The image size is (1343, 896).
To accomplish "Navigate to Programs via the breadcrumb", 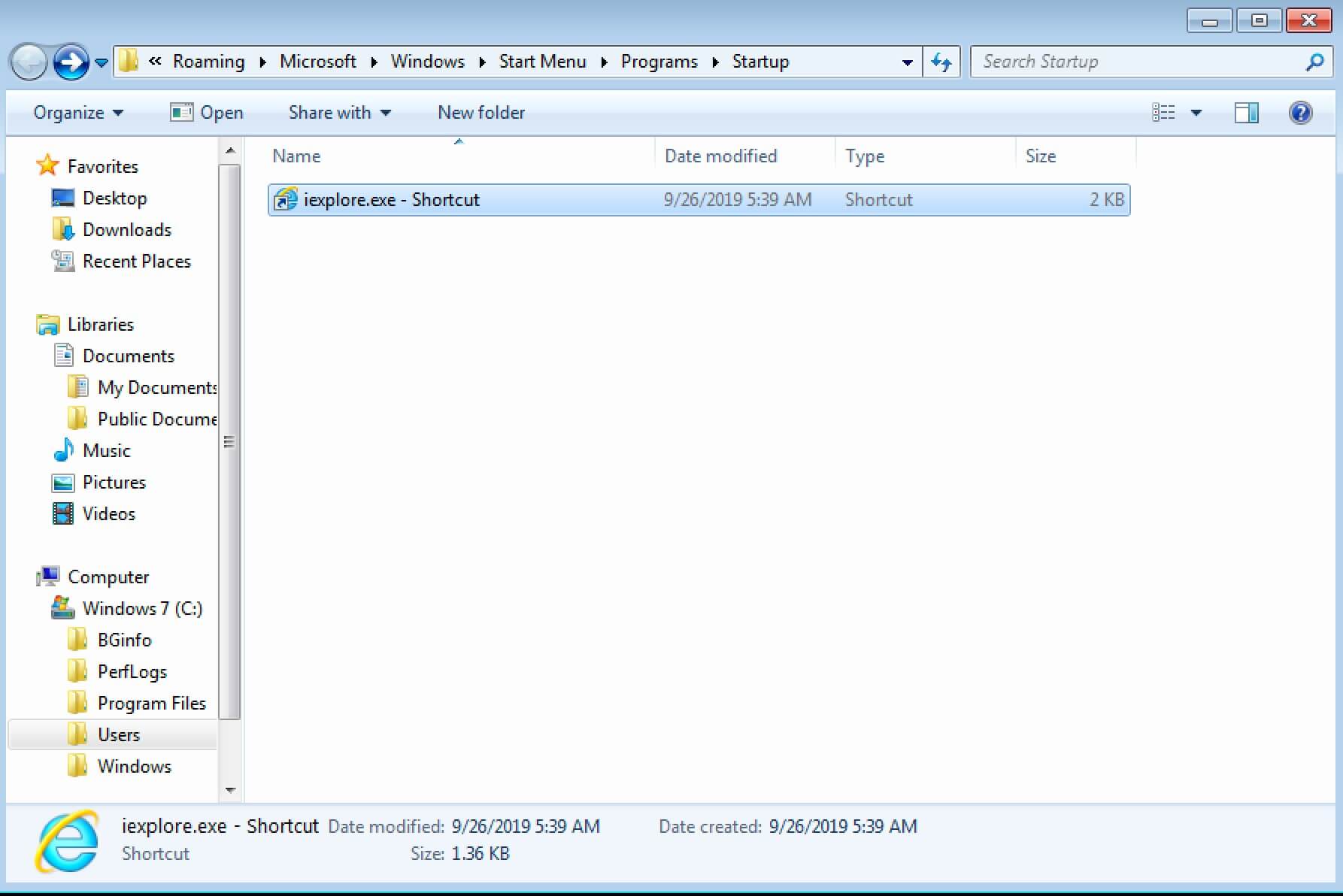I will click(x=659, y=62).
